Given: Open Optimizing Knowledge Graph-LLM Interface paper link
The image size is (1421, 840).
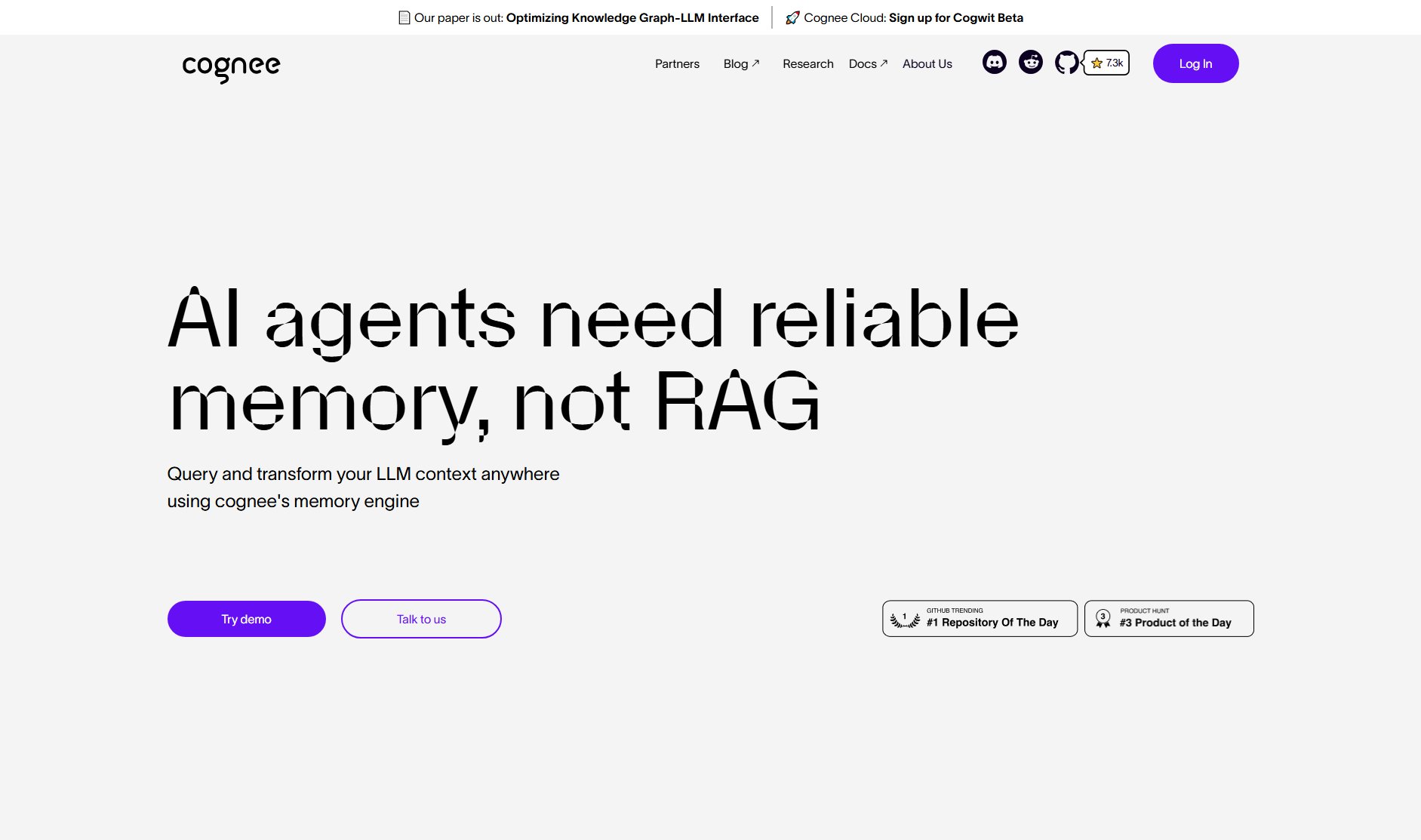Looking at the screenshot, I should (x=632, y=17).
